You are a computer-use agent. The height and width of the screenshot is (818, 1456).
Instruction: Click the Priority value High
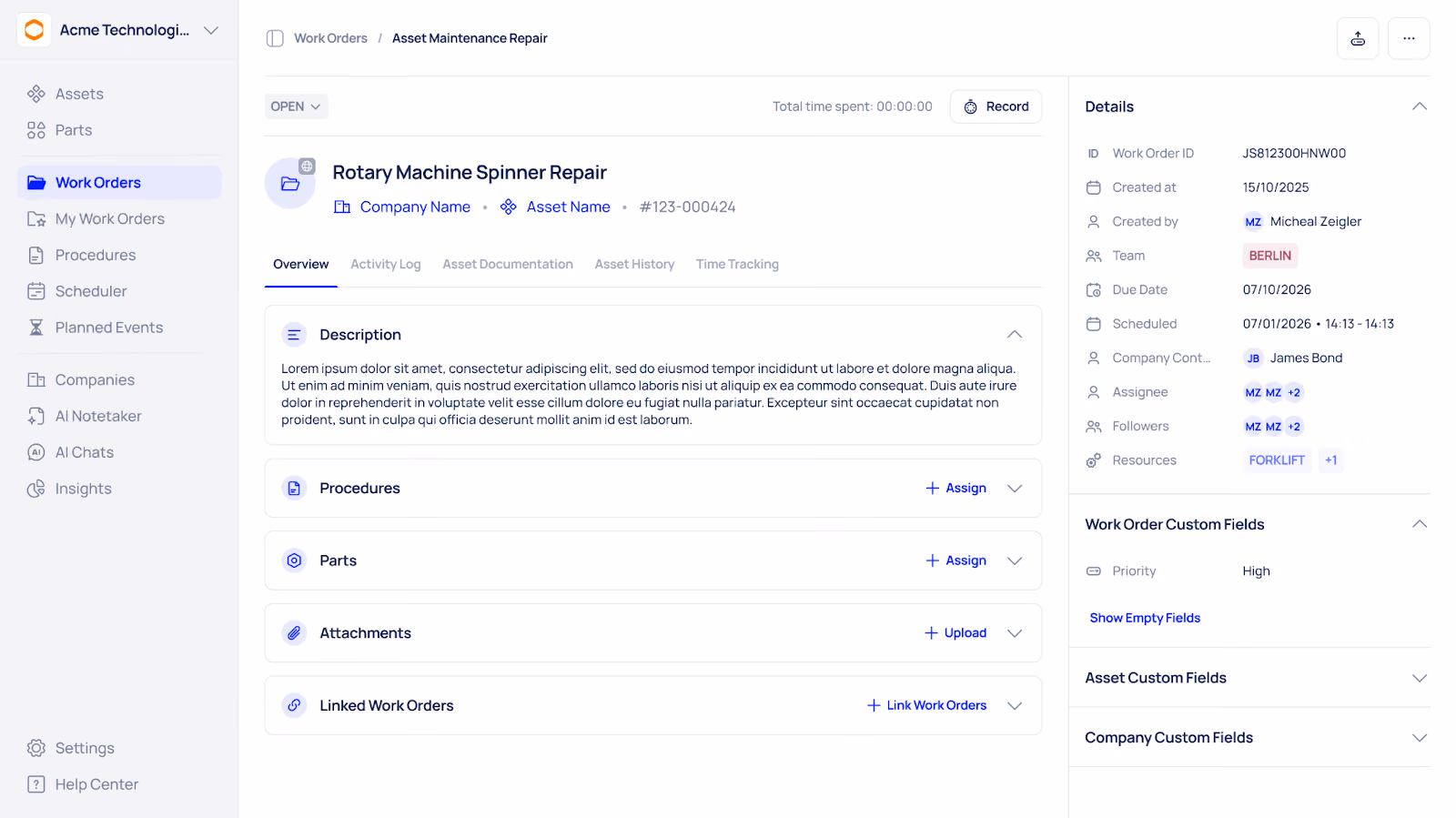(x=1256, y=571)
